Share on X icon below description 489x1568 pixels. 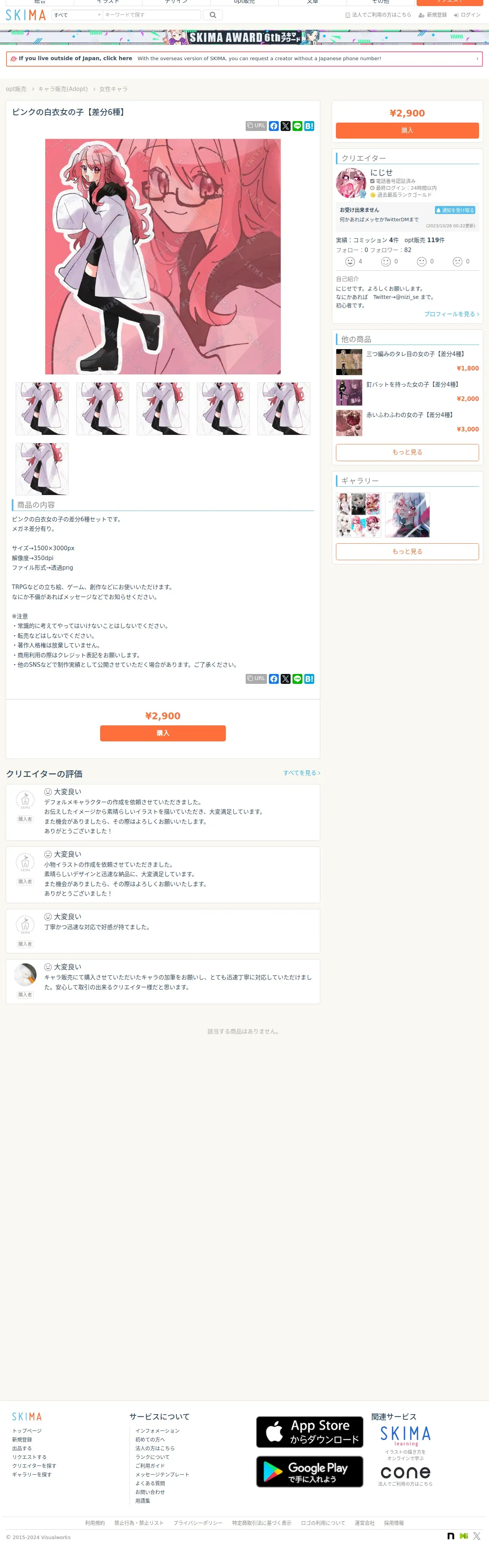[x=286, y=679]
